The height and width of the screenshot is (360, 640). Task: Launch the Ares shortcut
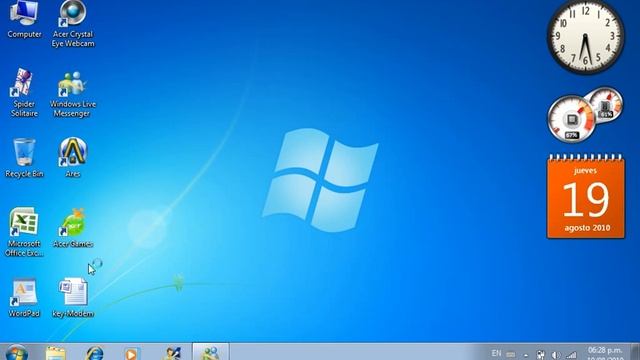pyautogui.click(x=73, y=157)
